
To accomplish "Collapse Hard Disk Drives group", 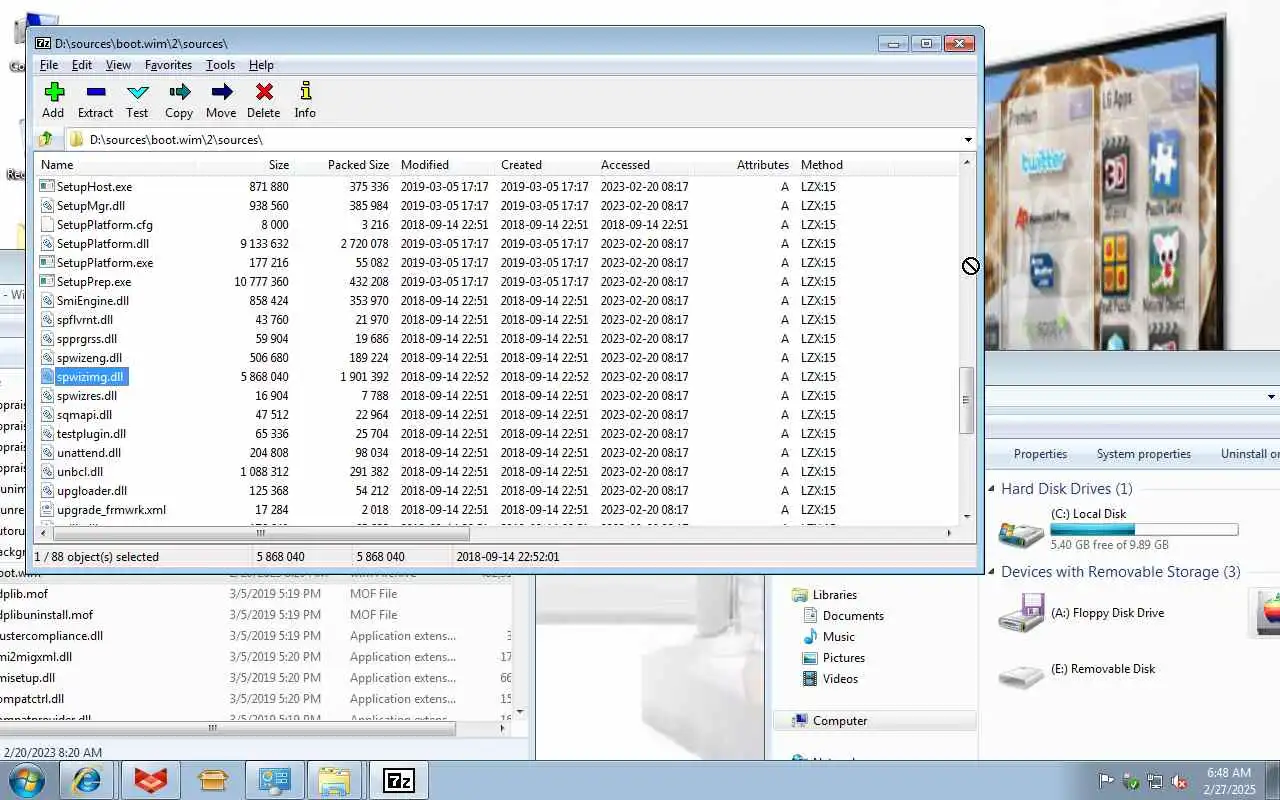I will point(992,489).
